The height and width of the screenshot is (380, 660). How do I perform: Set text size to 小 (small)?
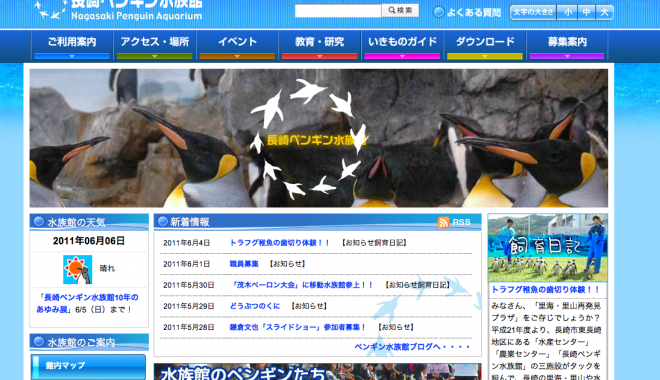click(567, 13)
